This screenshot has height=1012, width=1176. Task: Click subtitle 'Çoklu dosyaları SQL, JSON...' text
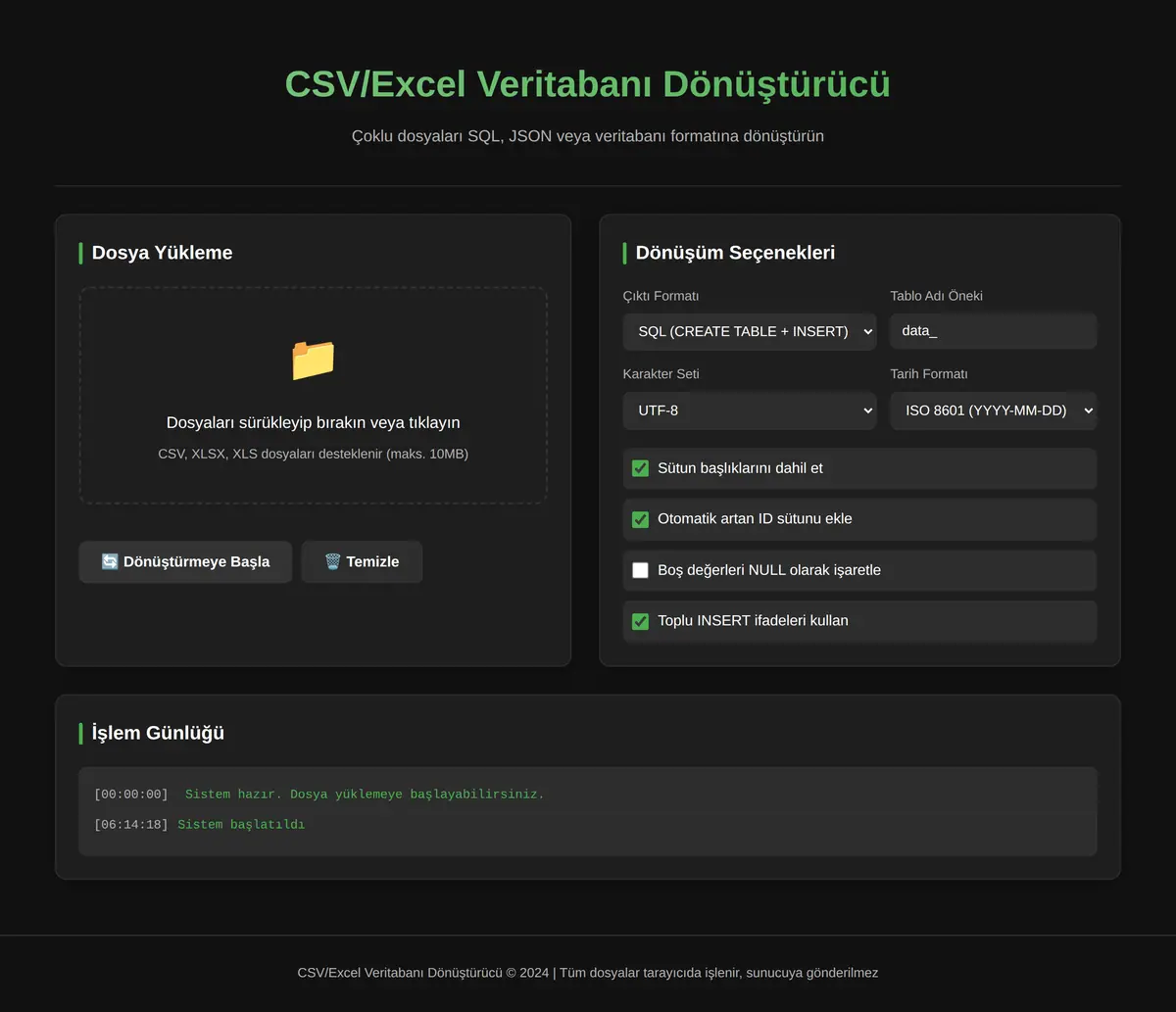(588, 136)
